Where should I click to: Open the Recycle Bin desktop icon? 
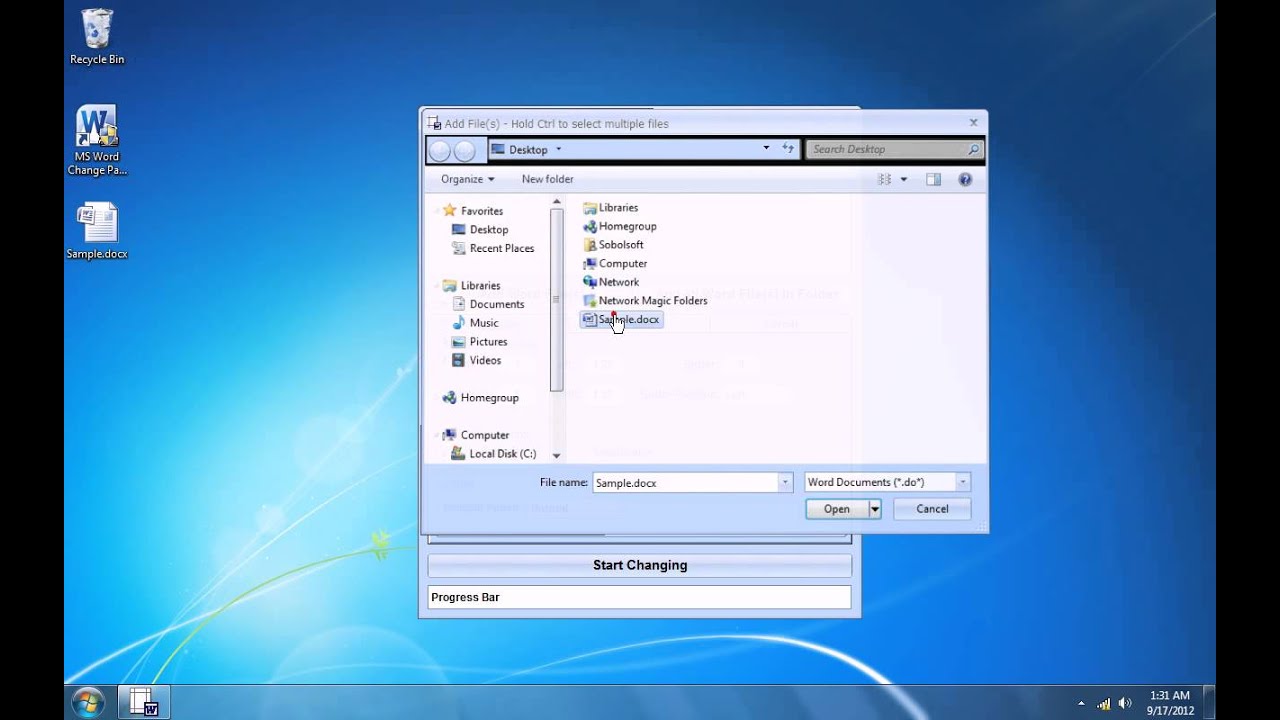tap(97, 37)
